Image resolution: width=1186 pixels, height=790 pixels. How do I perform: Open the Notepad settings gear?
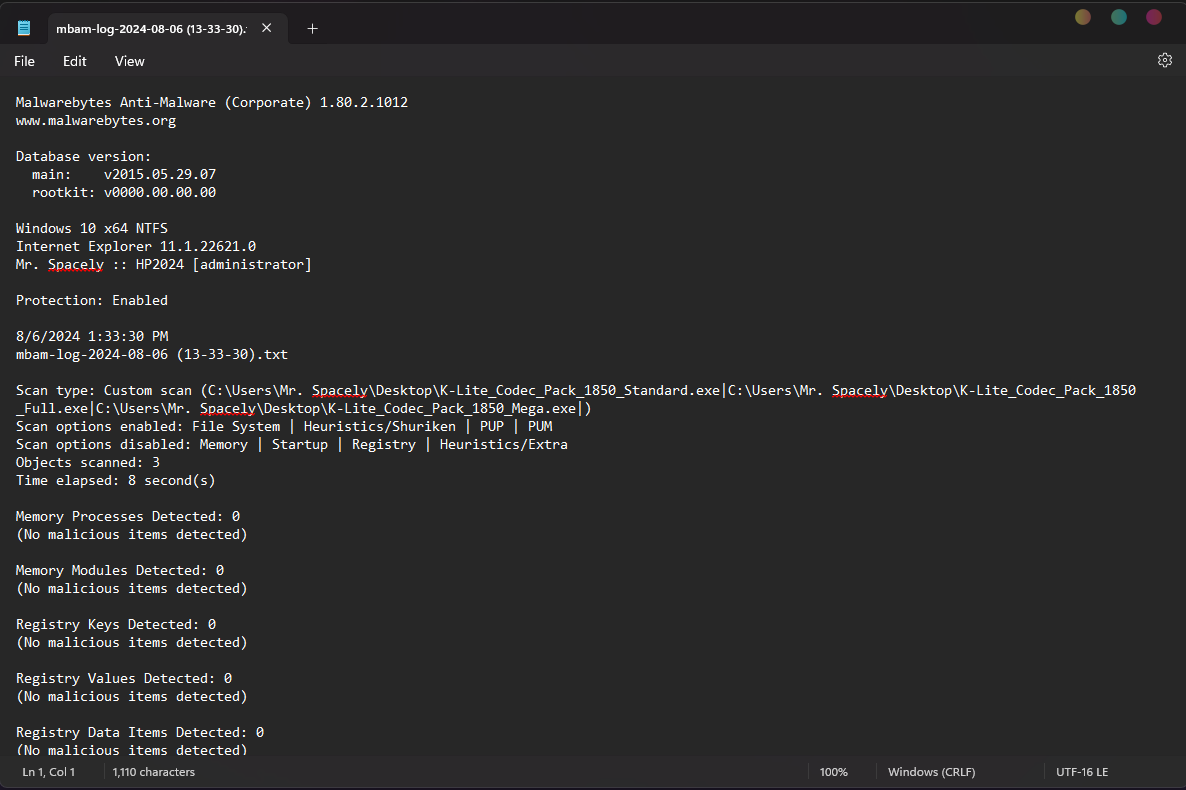point(1164,61)
